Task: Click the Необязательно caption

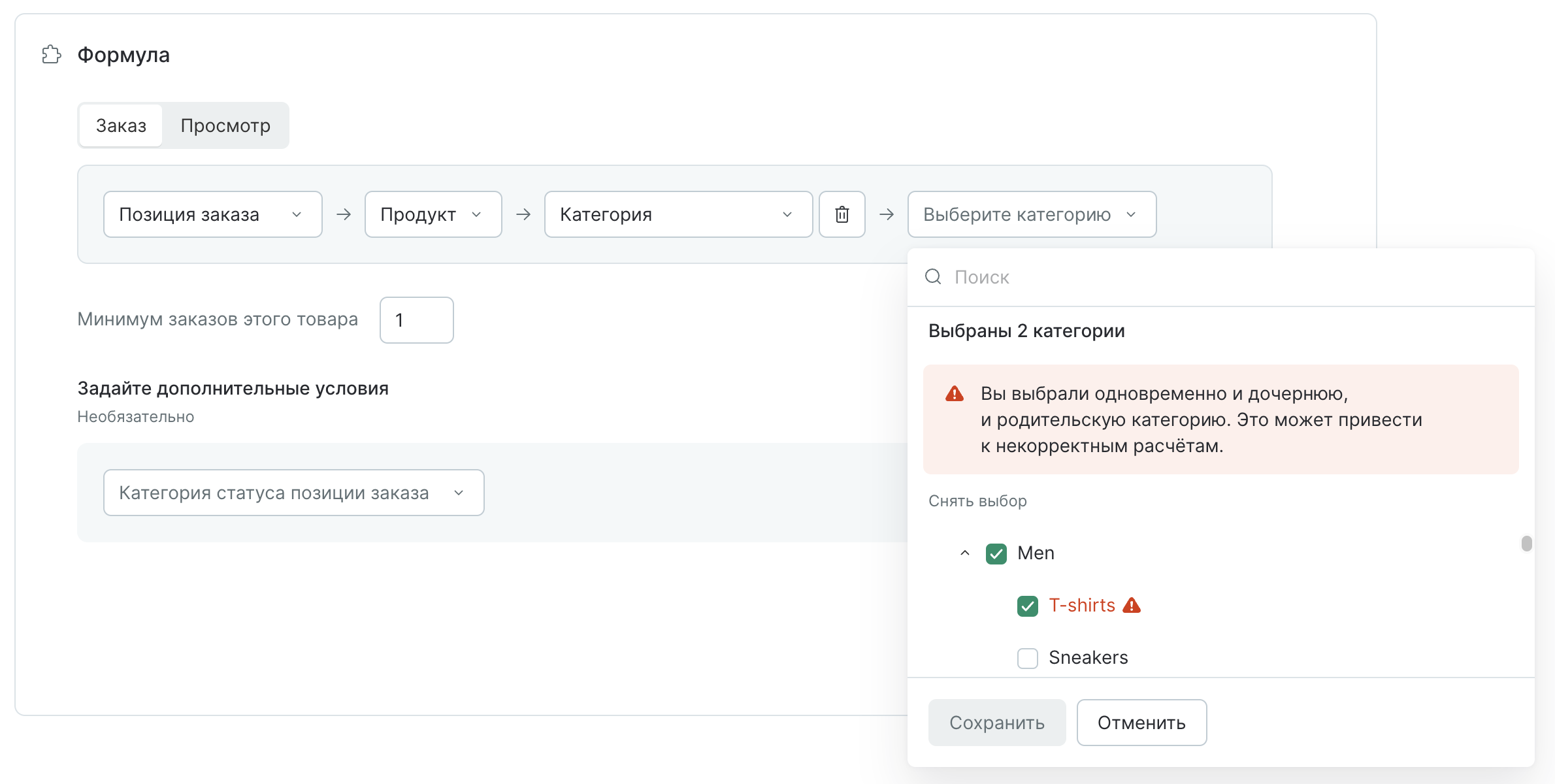Action: coord(135,417)
